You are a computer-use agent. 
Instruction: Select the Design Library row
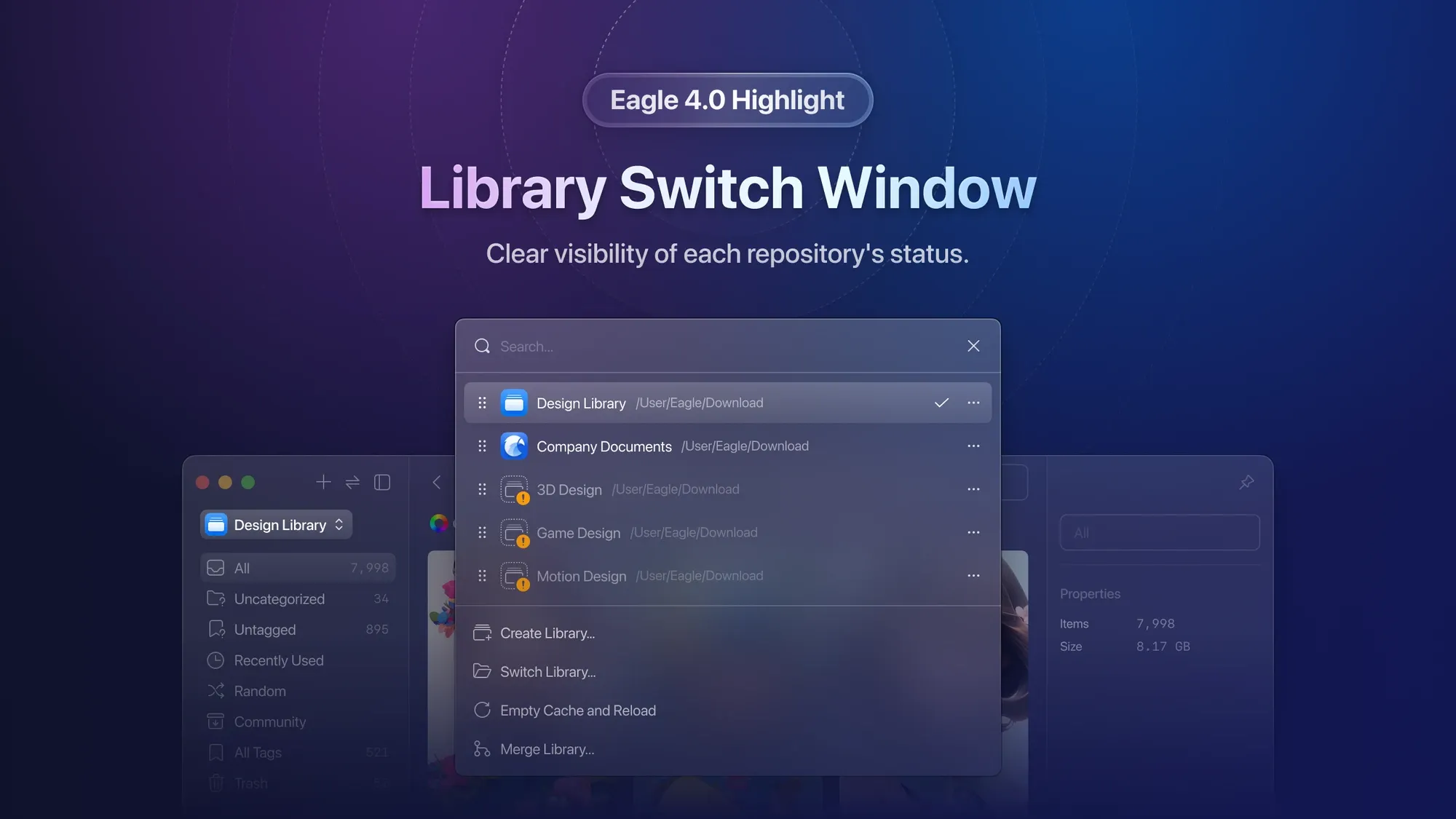coord(727,403)
